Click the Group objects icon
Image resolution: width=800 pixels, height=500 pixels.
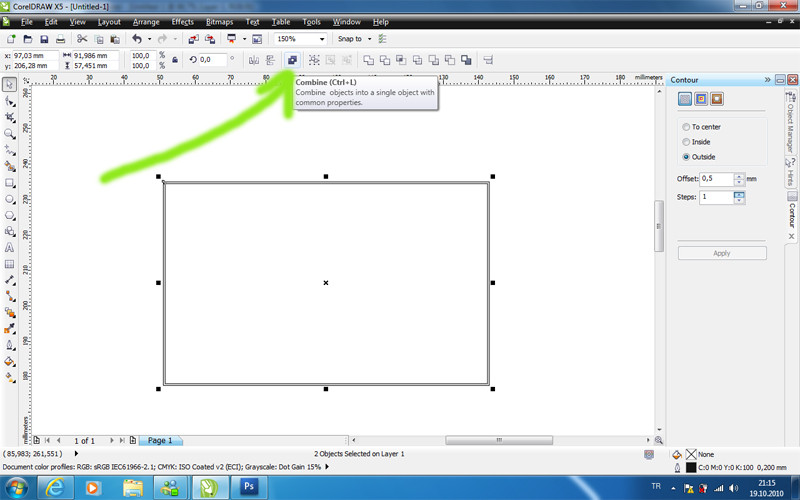pos(314,60)
